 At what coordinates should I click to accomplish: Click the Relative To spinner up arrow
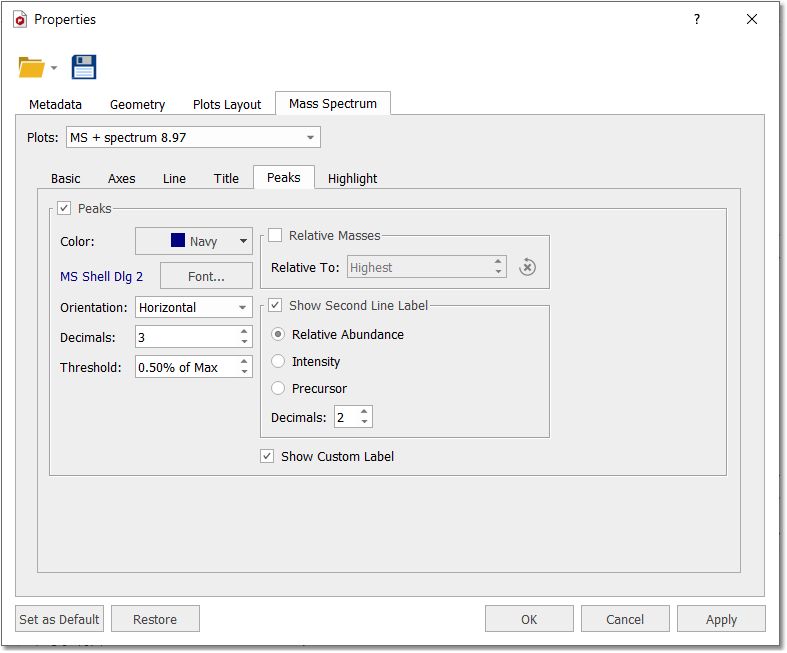pos(498,262)
